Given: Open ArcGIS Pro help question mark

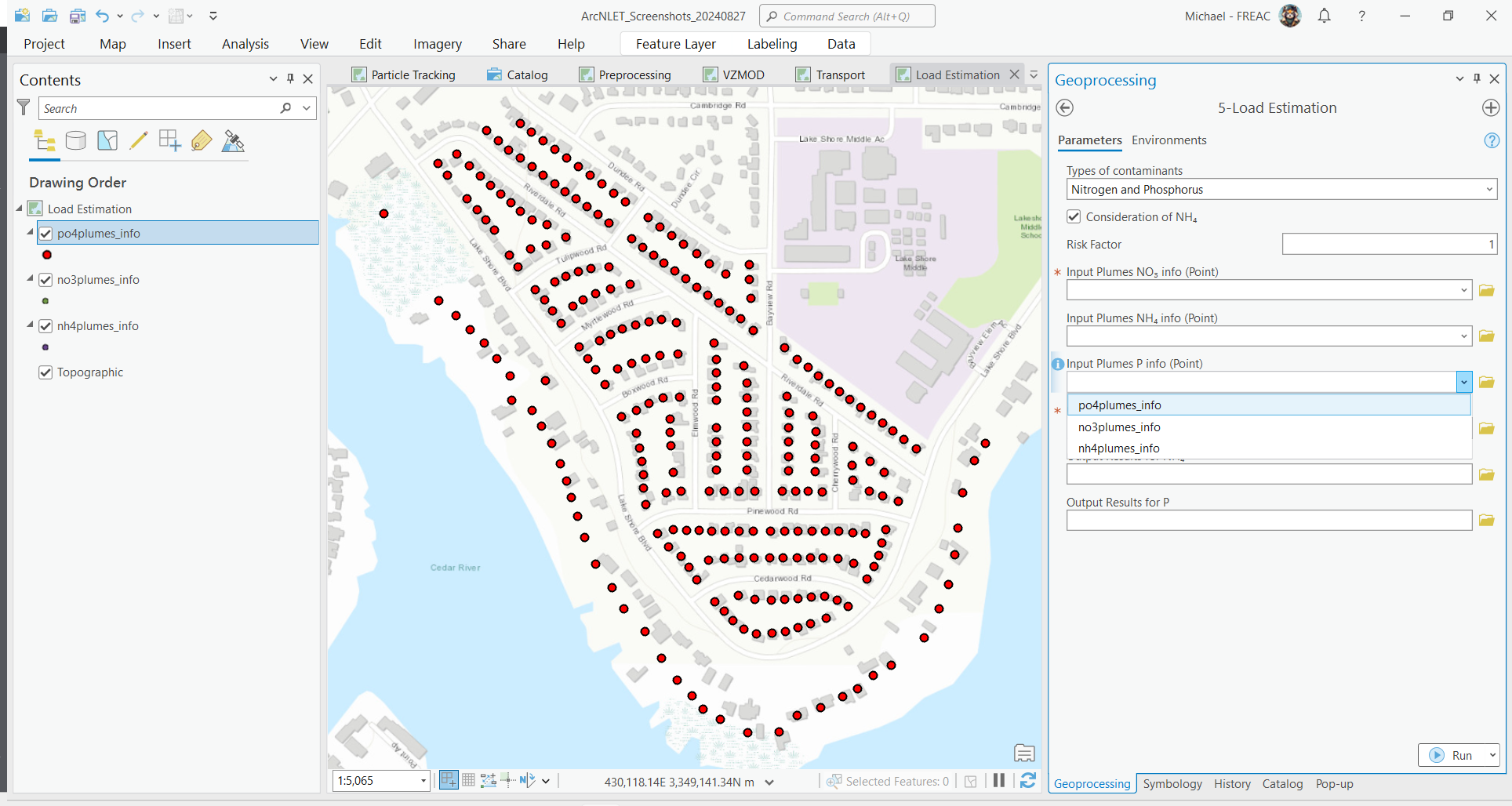Looking at the screenshot, I should click(1362, 16).
